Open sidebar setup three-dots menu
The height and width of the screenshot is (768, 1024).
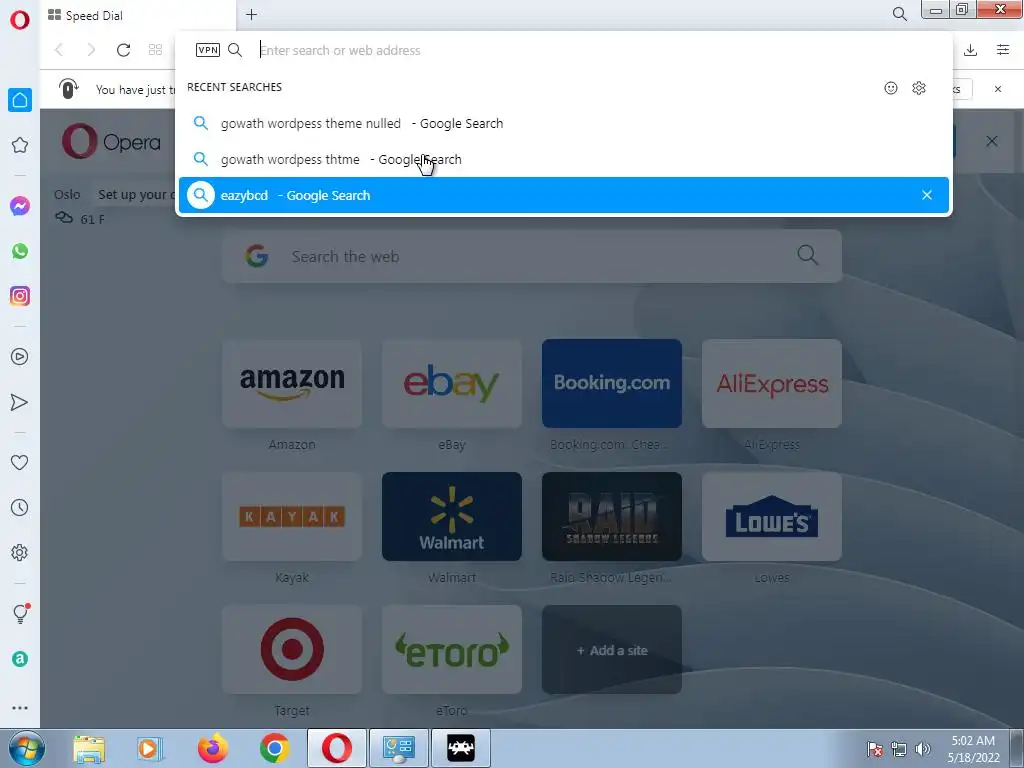click(x=20, y=708)
